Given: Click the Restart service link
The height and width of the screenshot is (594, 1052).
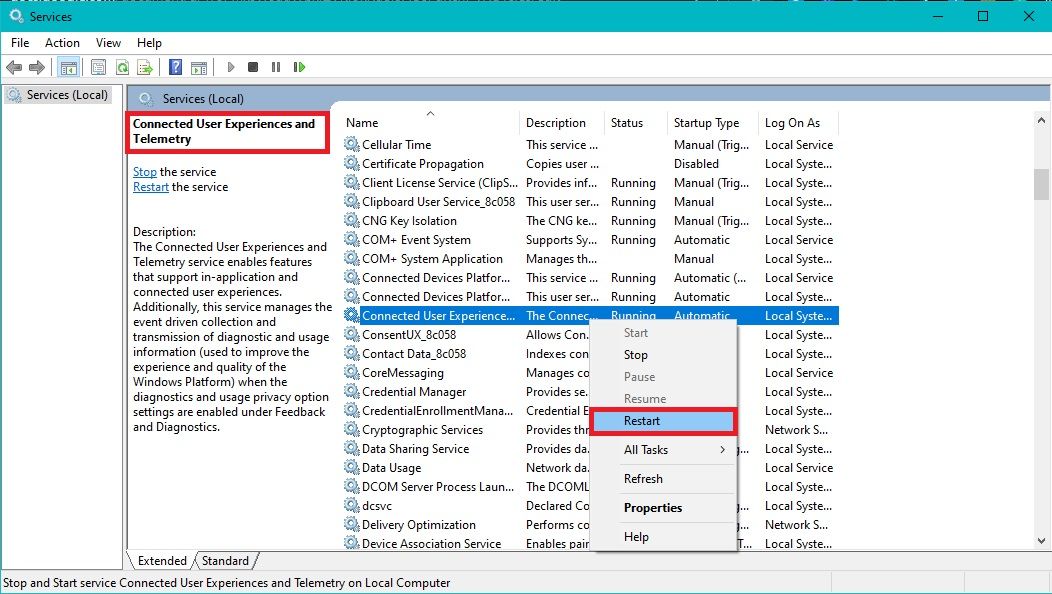Looking at the screenshot, I should (x=150, y=187).
